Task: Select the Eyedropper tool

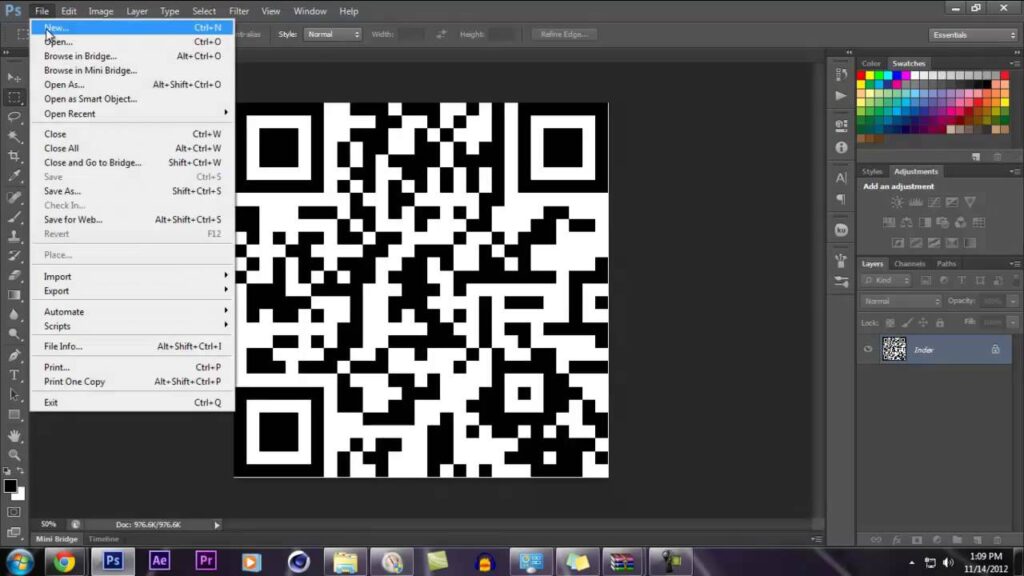Action: (14, 176)
